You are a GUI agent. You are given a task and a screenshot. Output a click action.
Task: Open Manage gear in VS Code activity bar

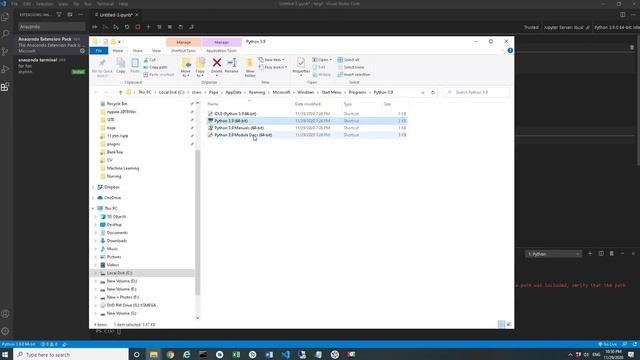pos(5,331)
